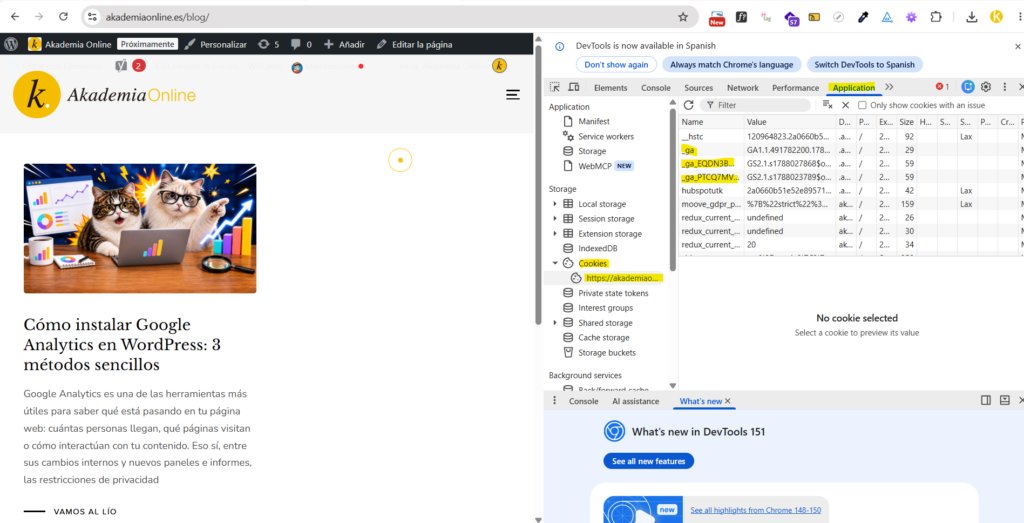Image resolution: width=1024 pixels, height=523 pixels.
Task: Click the 'Editar la página' admin bar item
Action: [x=414, y=44]
